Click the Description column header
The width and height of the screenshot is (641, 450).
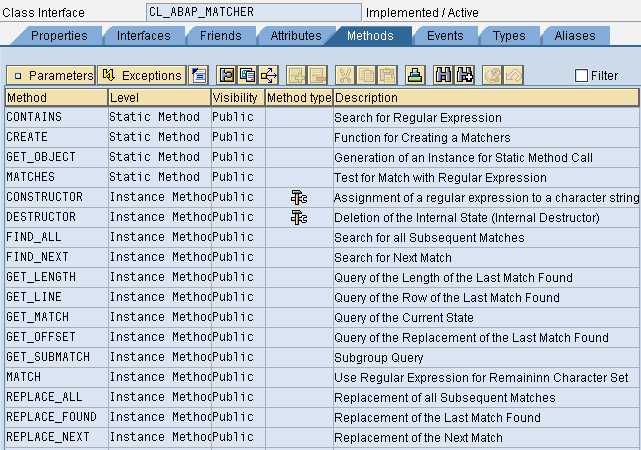click(x=486, y=98)
